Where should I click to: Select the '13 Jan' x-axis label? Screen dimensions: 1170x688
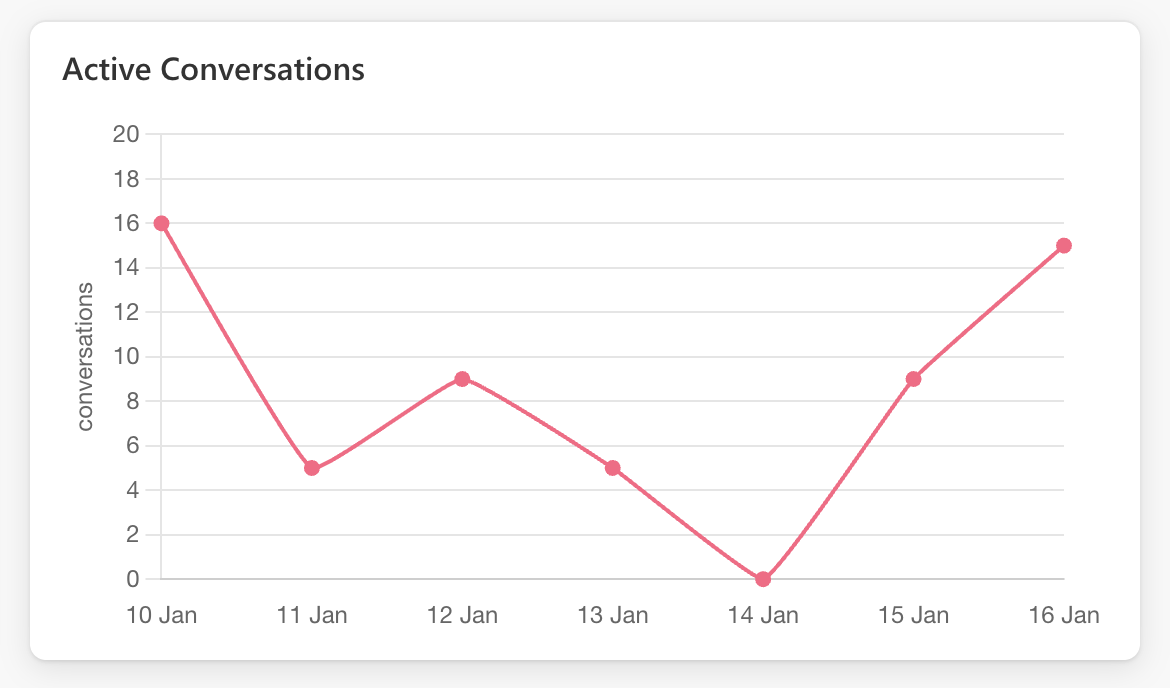tap(613, 615)
